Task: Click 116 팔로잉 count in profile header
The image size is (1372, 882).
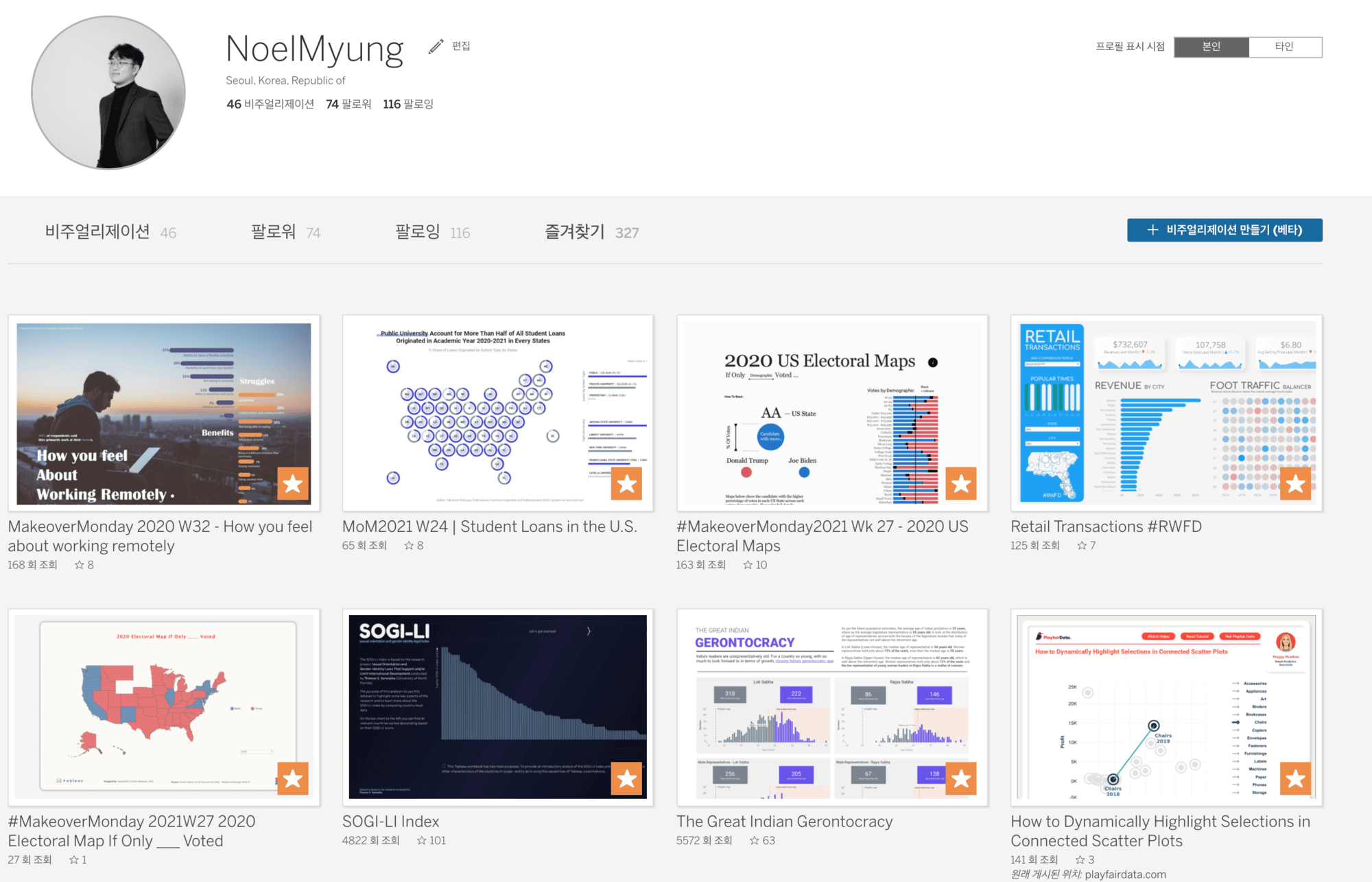Action: pyautogui.click(x=408, y=104)
